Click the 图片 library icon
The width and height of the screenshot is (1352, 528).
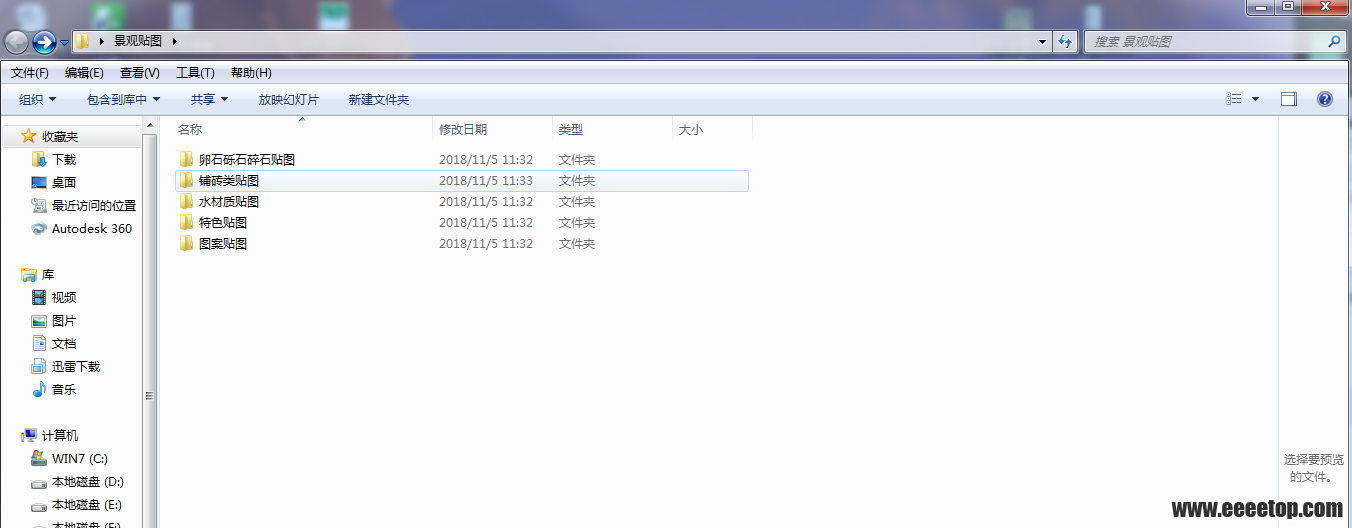pos(39,321)
